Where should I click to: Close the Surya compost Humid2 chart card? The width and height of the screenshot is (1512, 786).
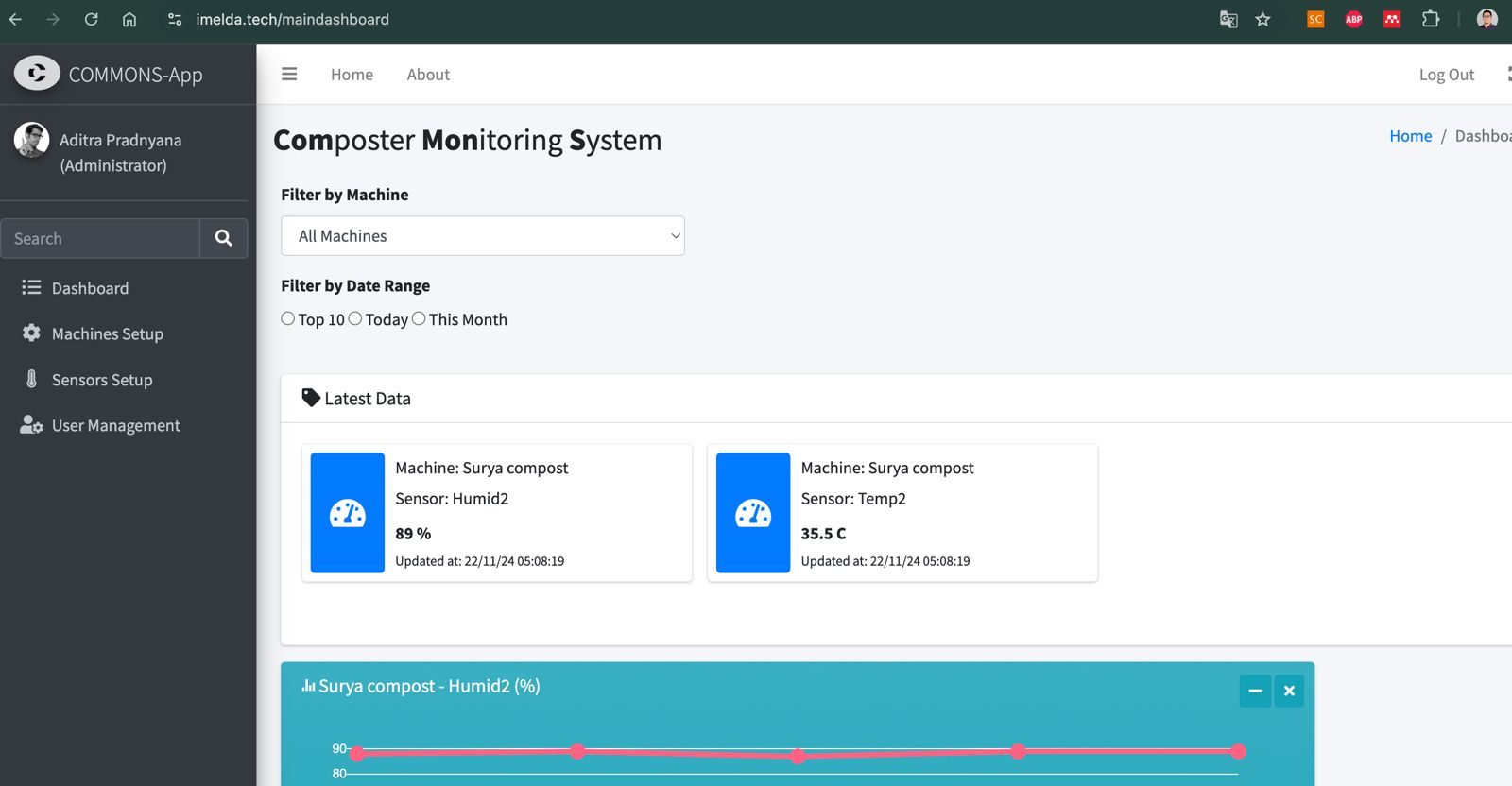(1289, 691)
